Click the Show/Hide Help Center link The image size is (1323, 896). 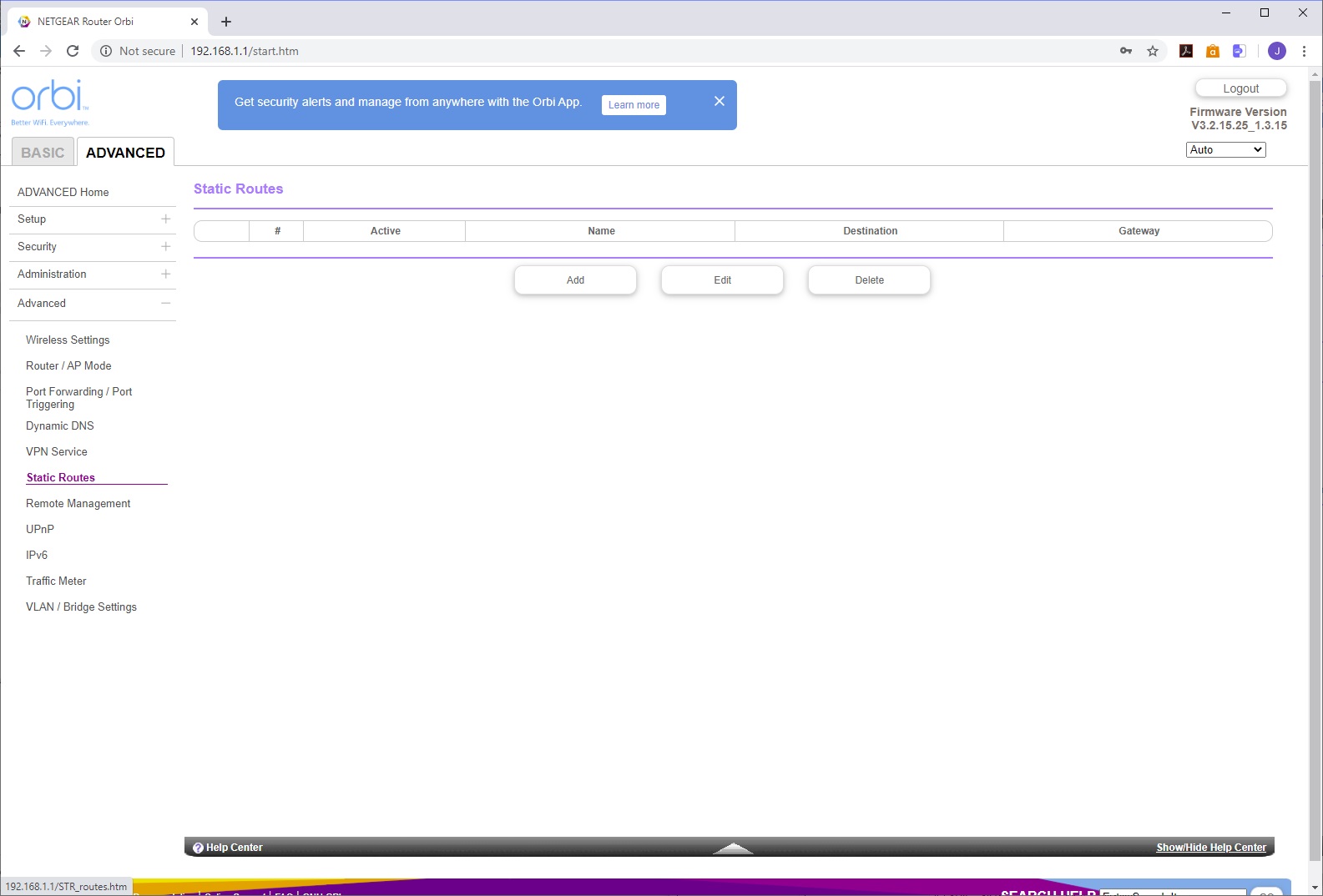click(x=1211, y=848)
